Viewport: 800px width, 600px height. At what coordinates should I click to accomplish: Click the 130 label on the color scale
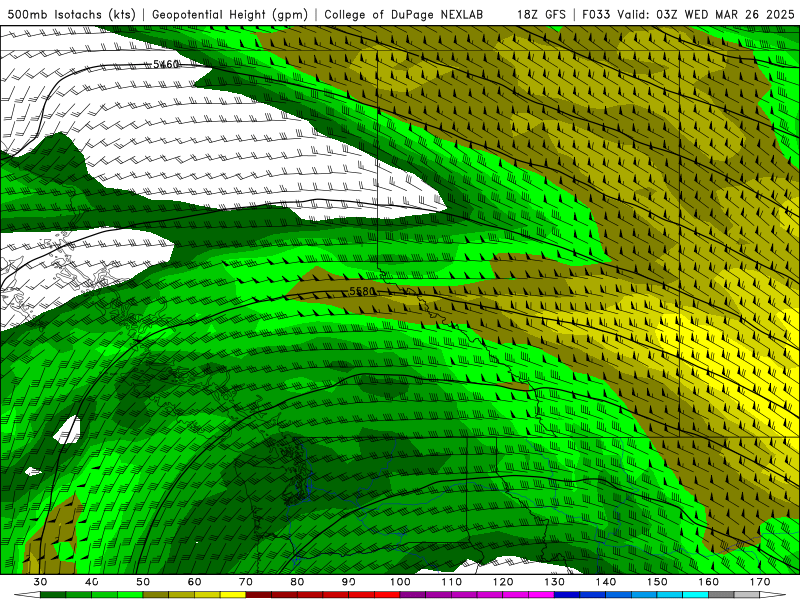click(x=554, y=582)
